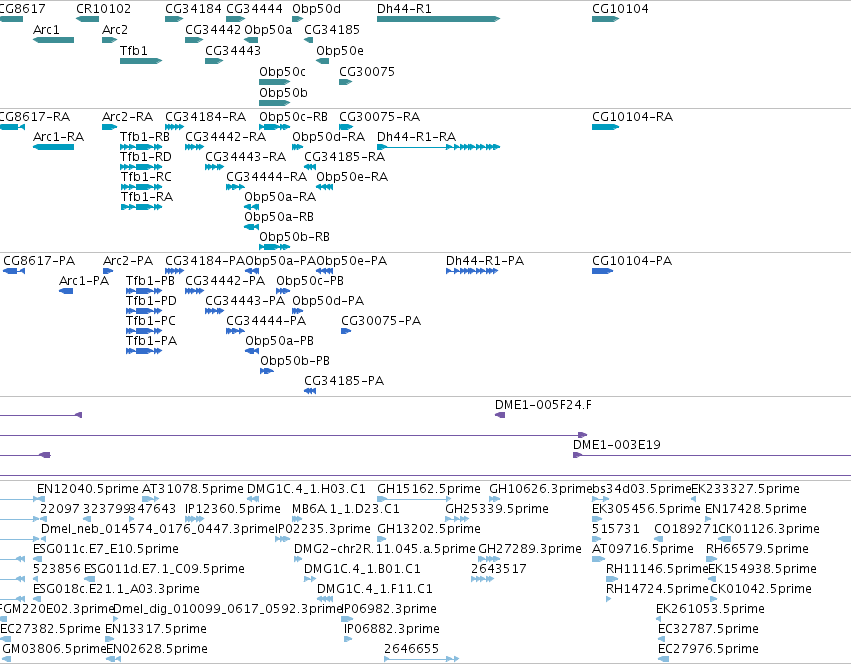This screenshot has width=851, height=664.
Task: Click the Arc2 gene label
Action: coord(115,30)
